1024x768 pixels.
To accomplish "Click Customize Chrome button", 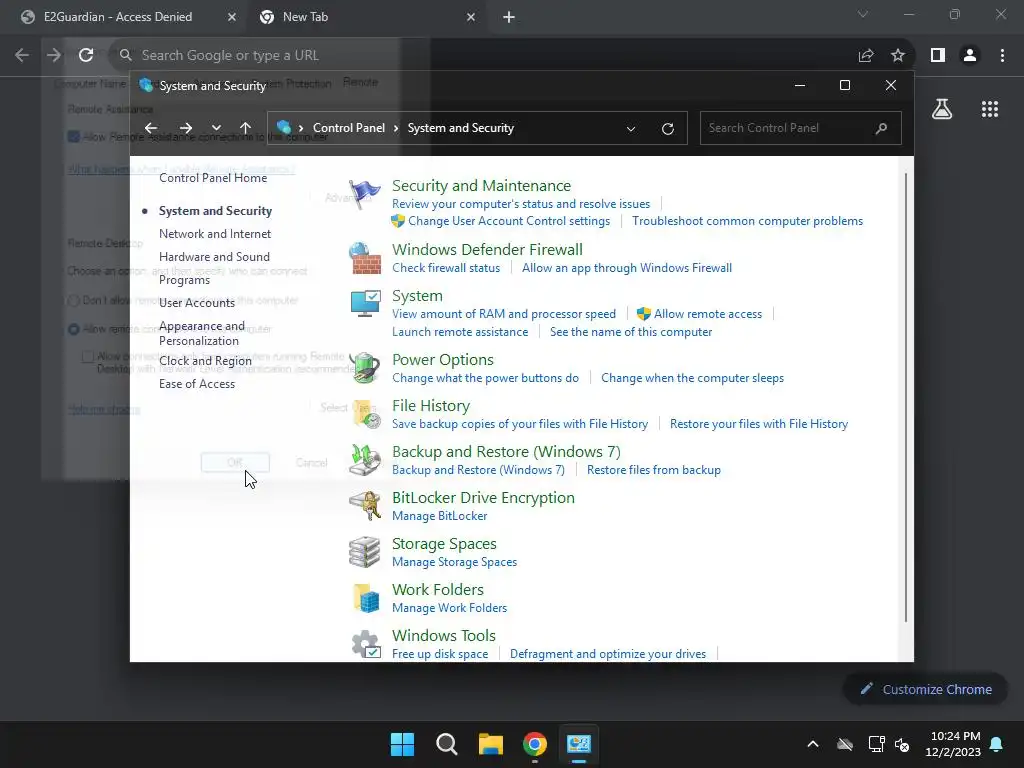I will [x=925, y=689].
